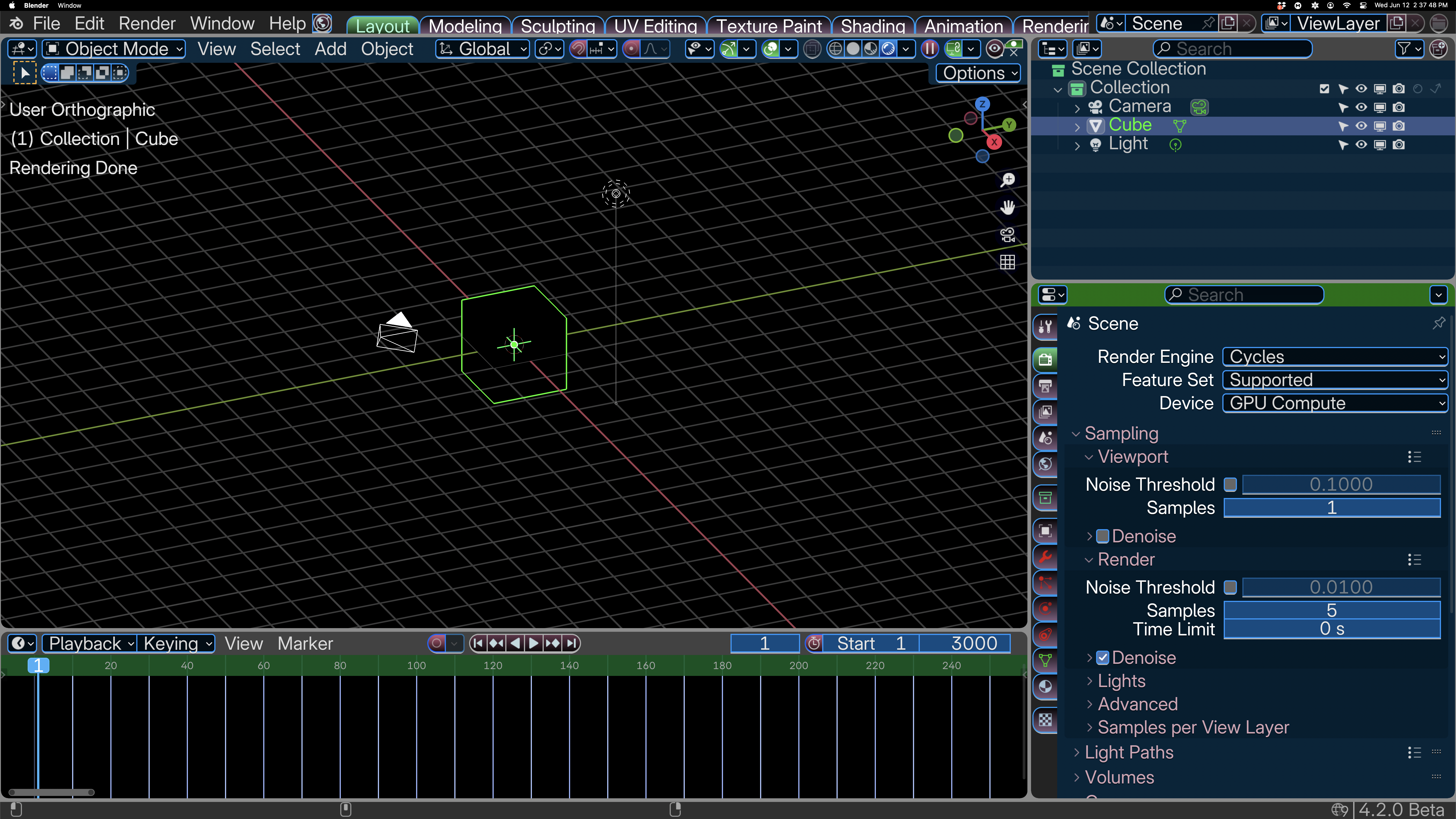1456x819 pixels.
Task: Open the Physics properties tab
Action: tap(1045, 609)
